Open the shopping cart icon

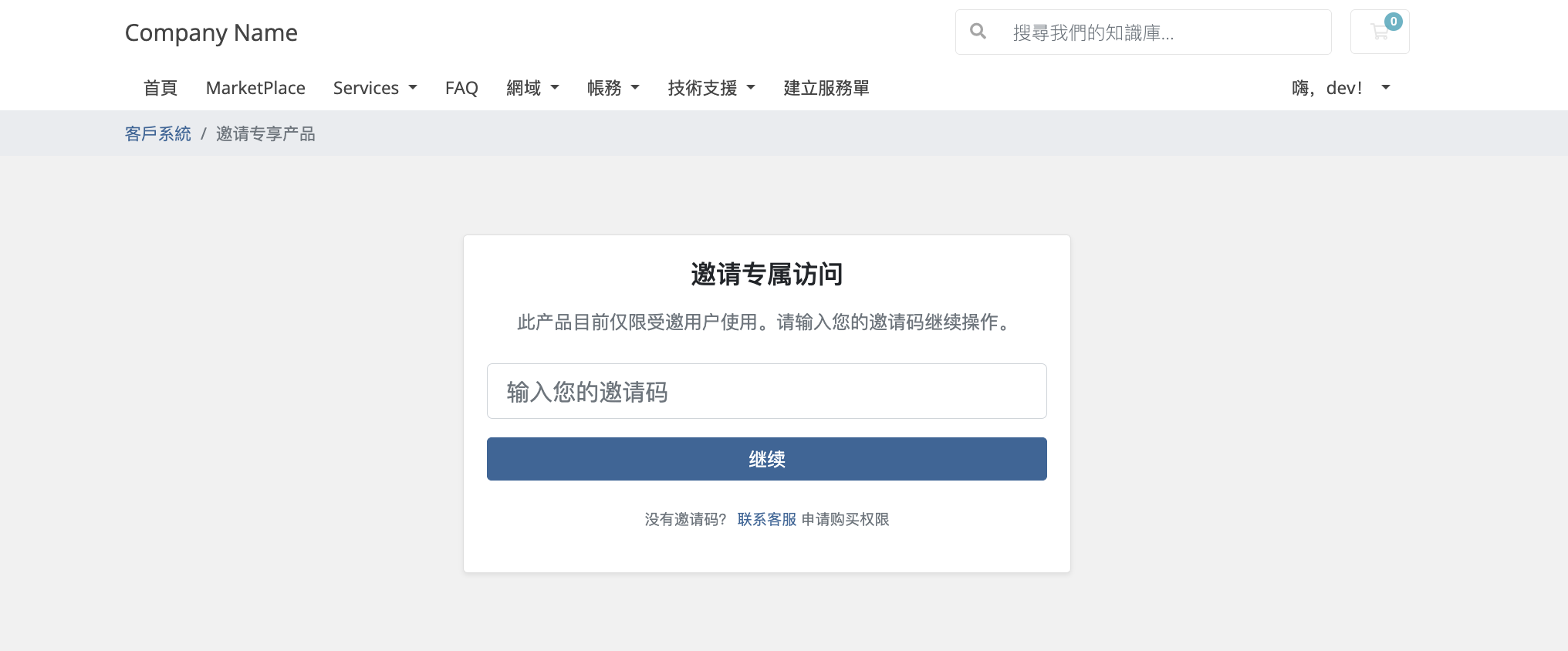(1378, 32)
